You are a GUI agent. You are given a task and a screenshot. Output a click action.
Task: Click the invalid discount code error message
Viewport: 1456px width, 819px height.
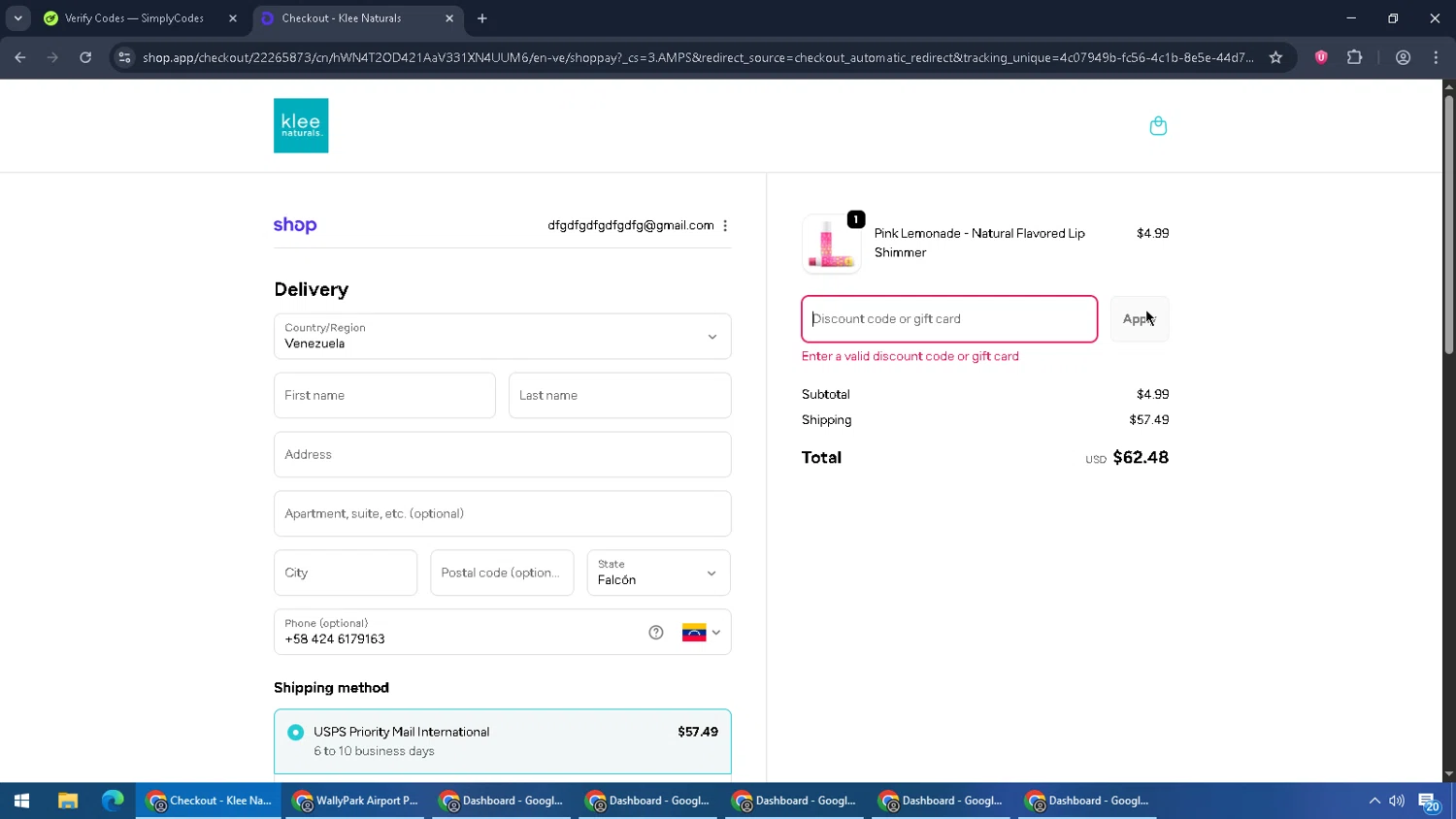910,356
